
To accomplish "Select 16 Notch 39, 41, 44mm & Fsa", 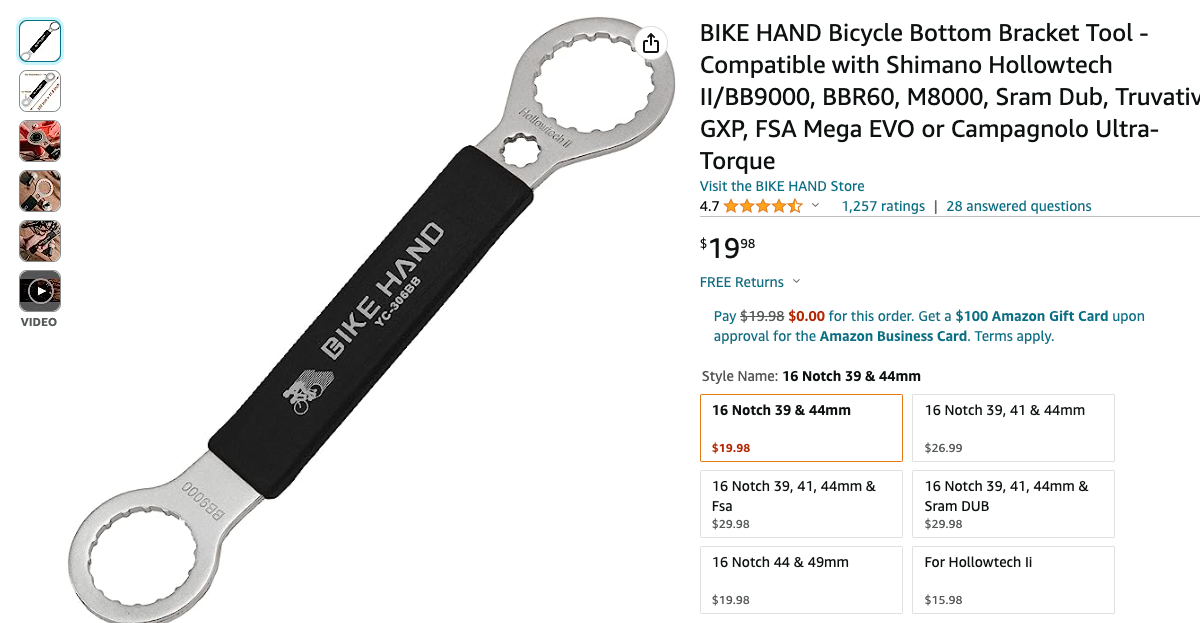I will [x=801, y=504].
